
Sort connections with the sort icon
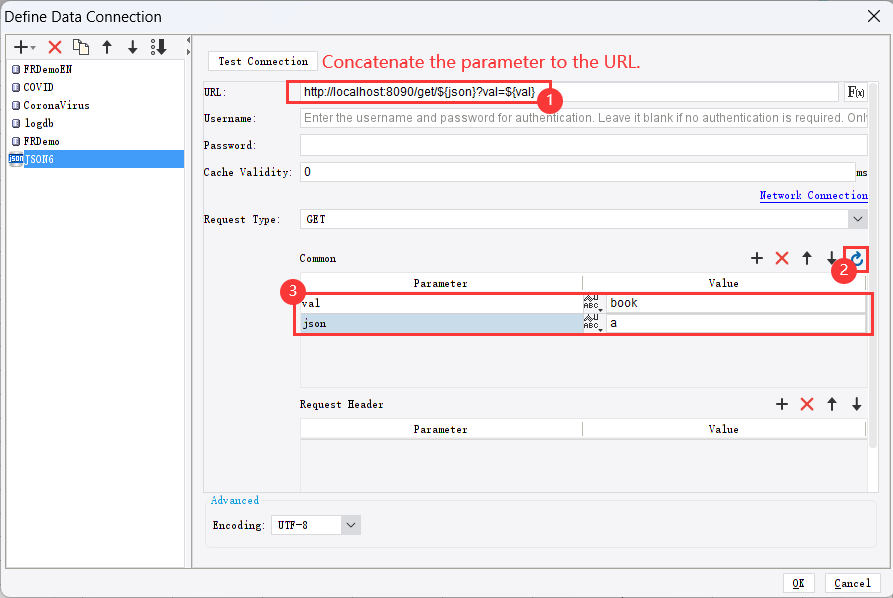tap(158, 46)
